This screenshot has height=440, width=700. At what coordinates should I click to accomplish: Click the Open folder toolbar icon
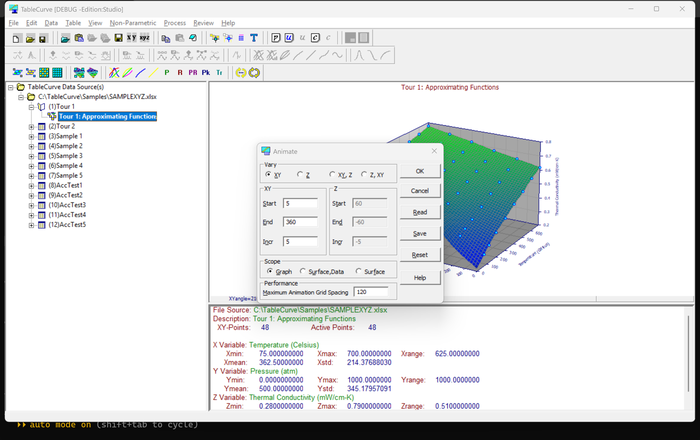click(x=29, y=38)
